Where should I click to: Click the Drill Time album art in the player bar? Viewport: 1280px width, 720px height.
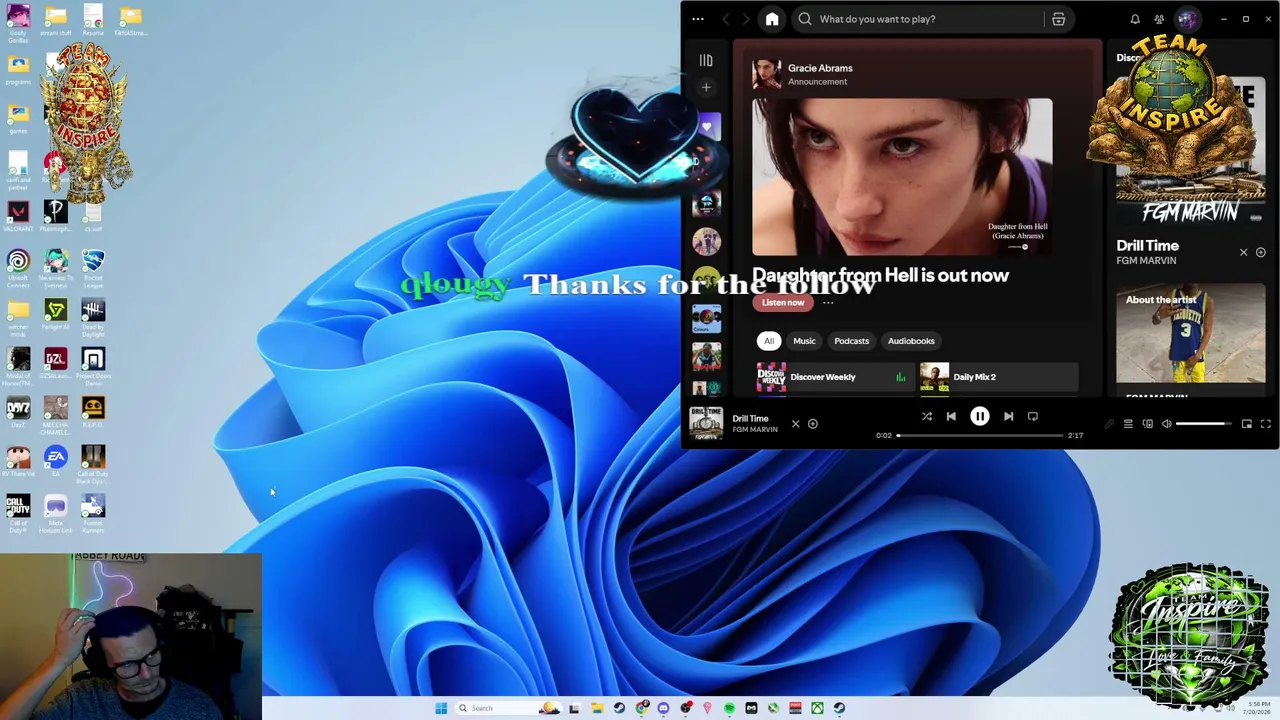pyautogui.click(x=706, y=423)
